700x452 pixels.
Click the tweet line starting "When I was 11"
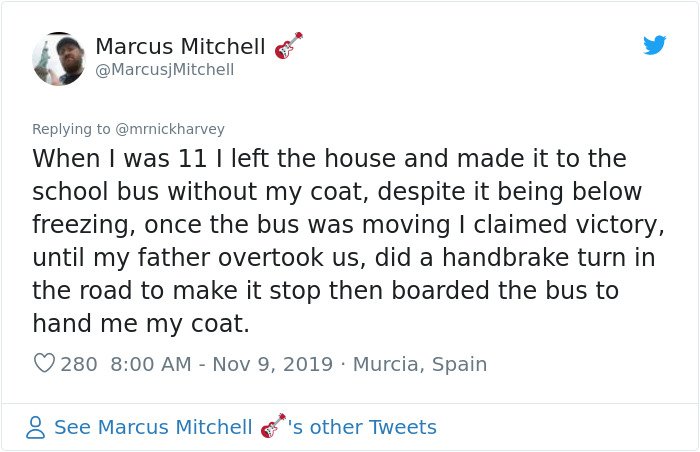tap(329, 159)
